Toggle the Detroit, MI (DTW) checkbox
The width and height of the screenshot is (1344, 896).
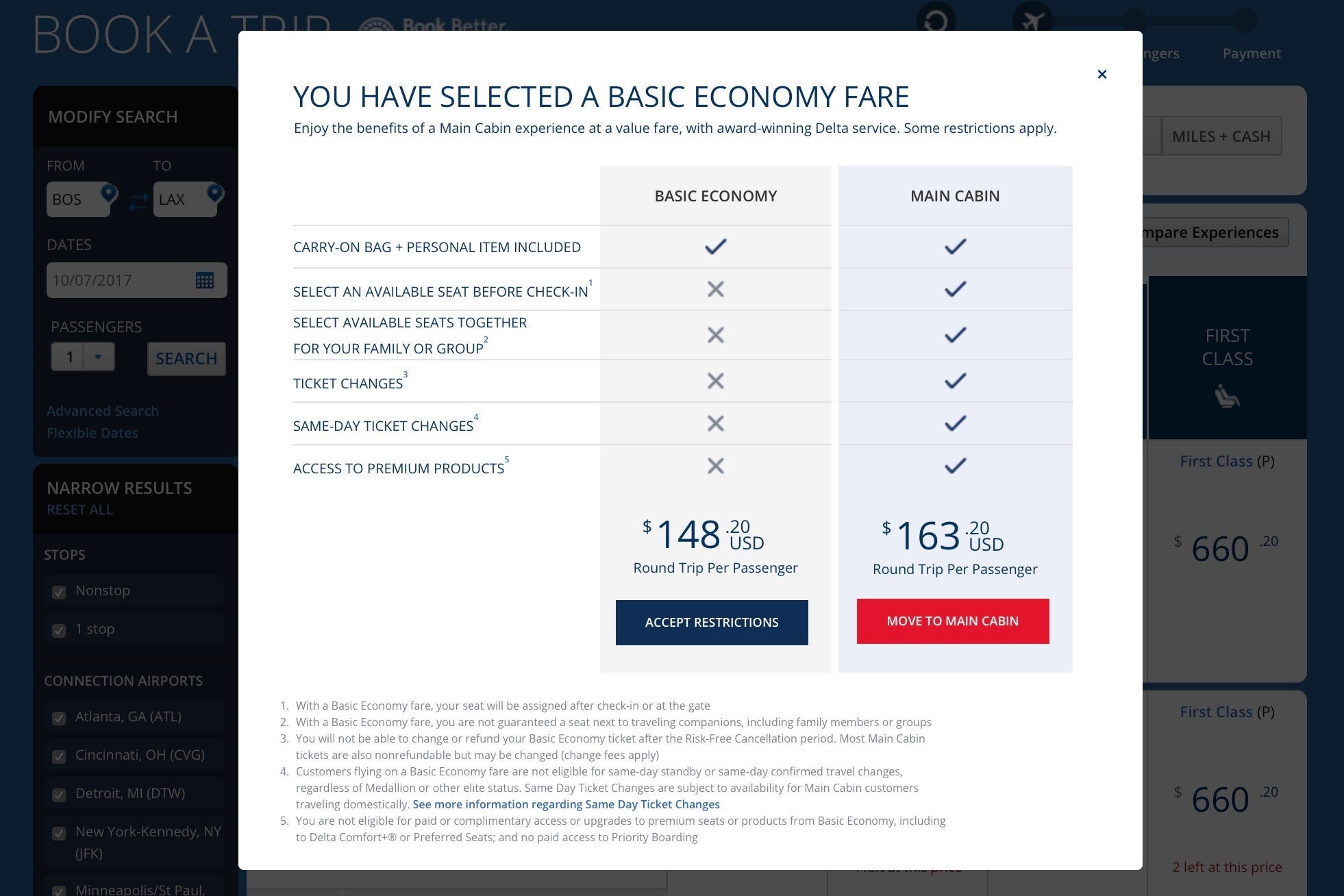click(60, 795)
